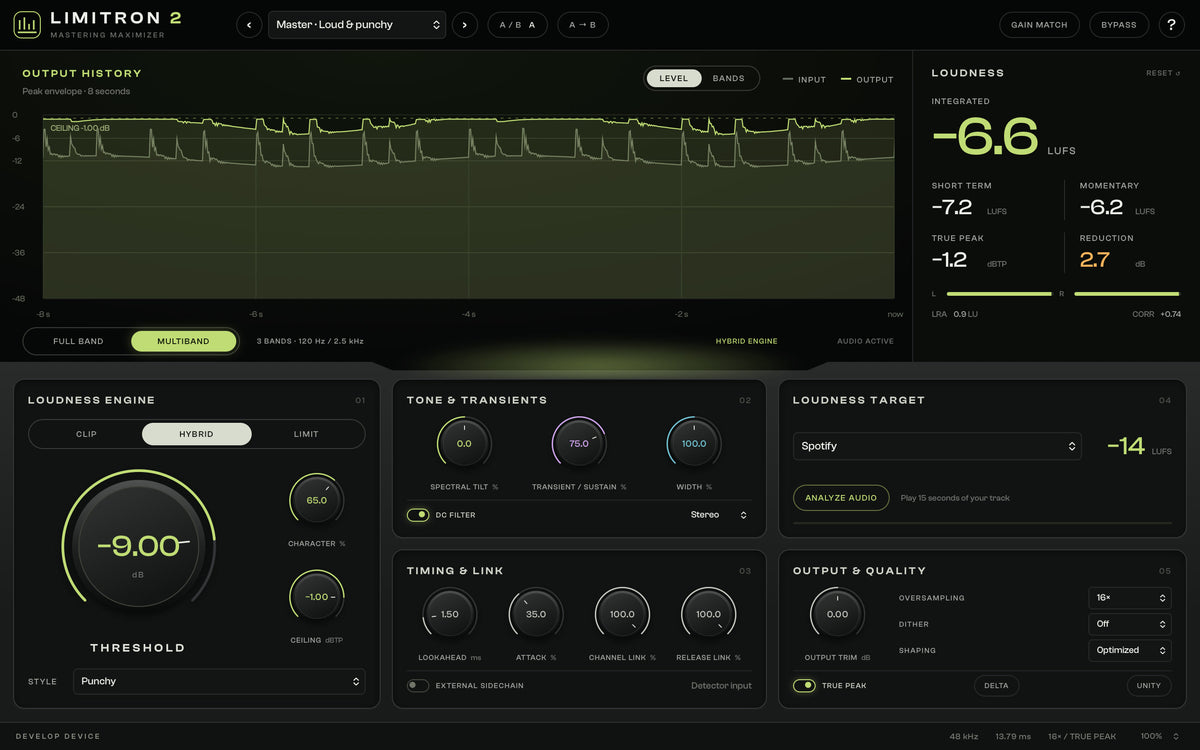Open the Style dropdown showing Punchy
Viewport: 1200px width, 750px height.
click(219, 681)
